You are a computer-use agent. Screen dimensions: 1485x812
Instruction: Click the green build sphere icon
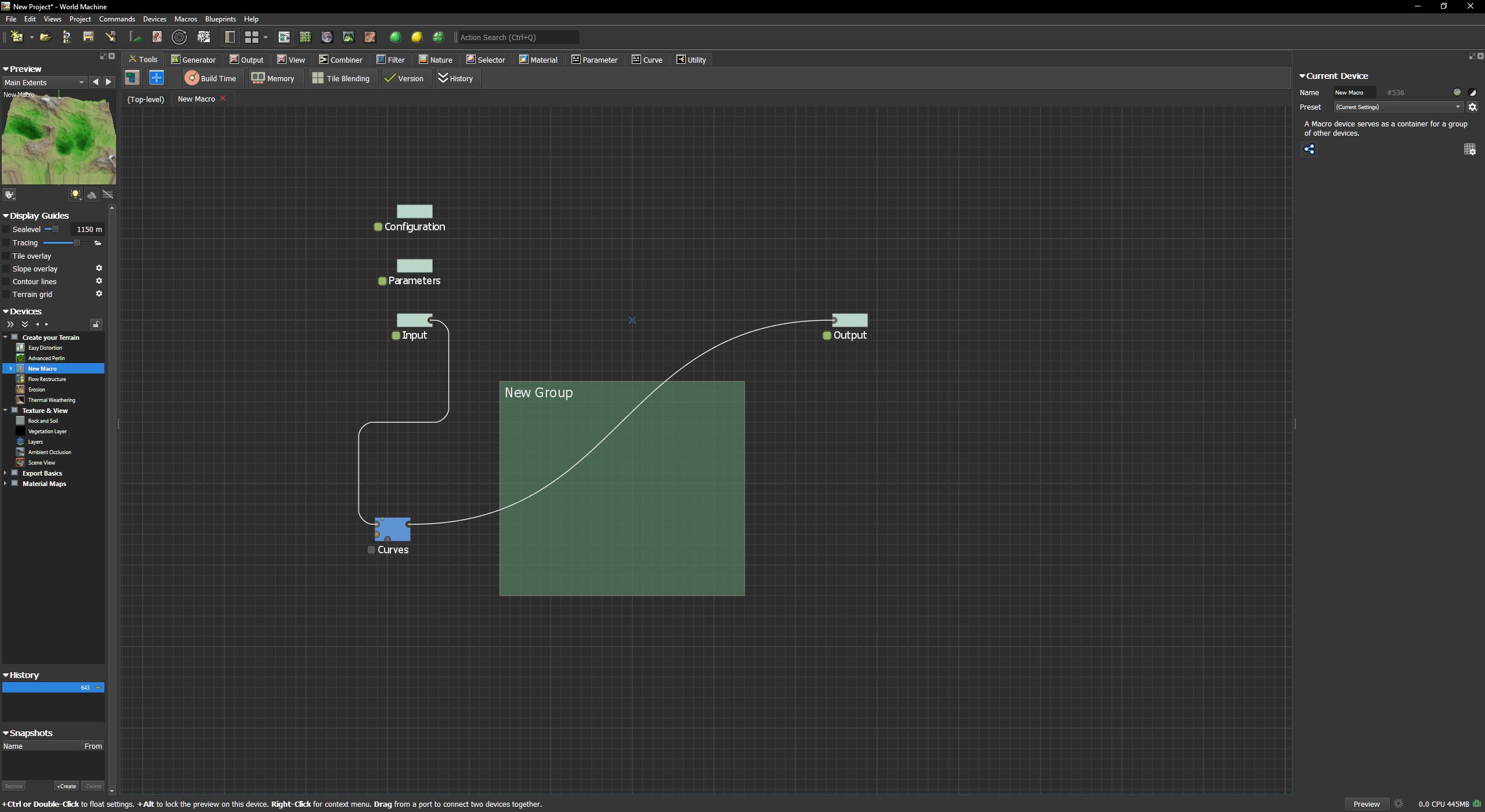(395, 37)
